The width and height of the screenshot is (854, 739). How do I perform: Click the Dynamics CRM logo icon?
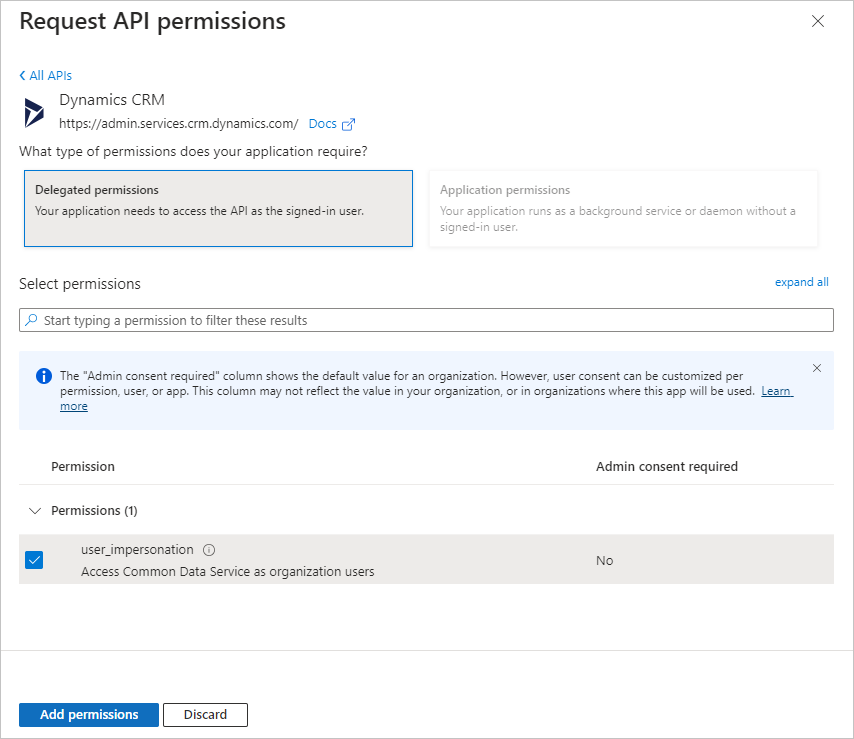(34, 113)
